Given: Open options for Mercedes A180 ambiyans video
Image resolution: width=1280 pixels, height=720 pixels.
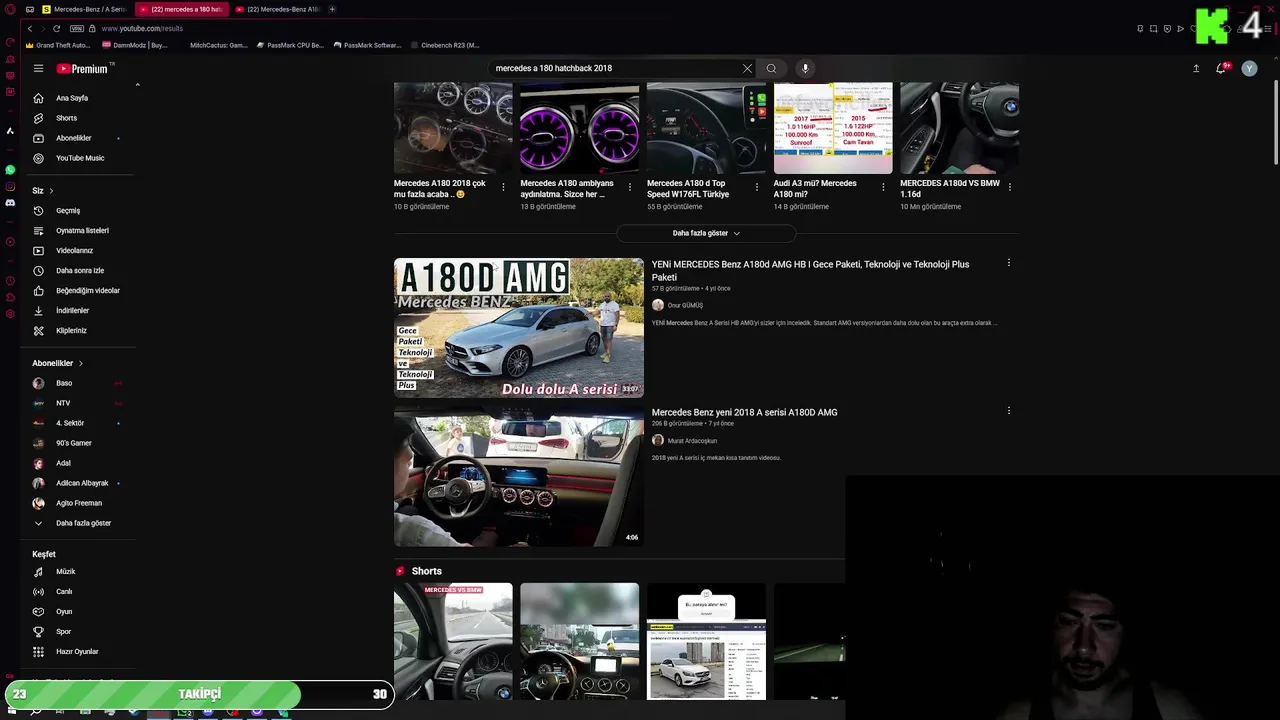Looking at the screenshot, I should pyautogui.click(x=630, y=187).
